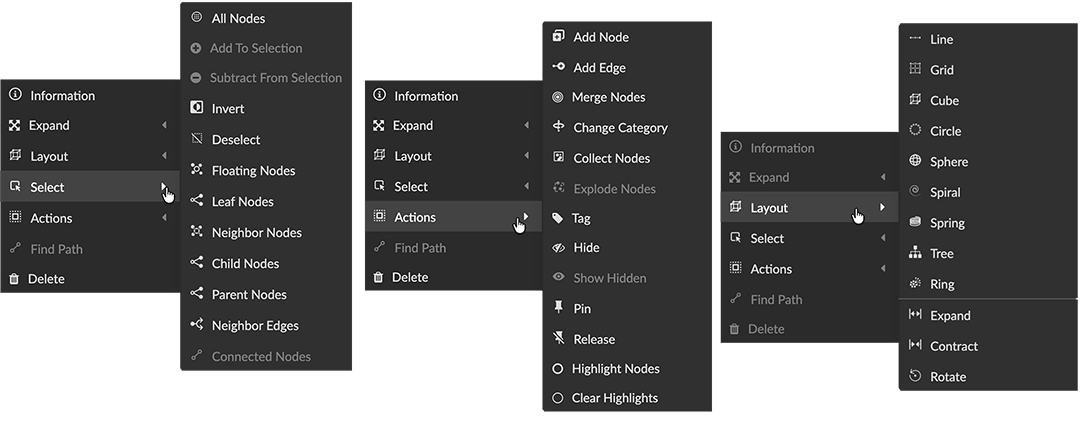Click the Clear Highlights label
This screenshot has height=432, width=1080.
click(614, 397)
